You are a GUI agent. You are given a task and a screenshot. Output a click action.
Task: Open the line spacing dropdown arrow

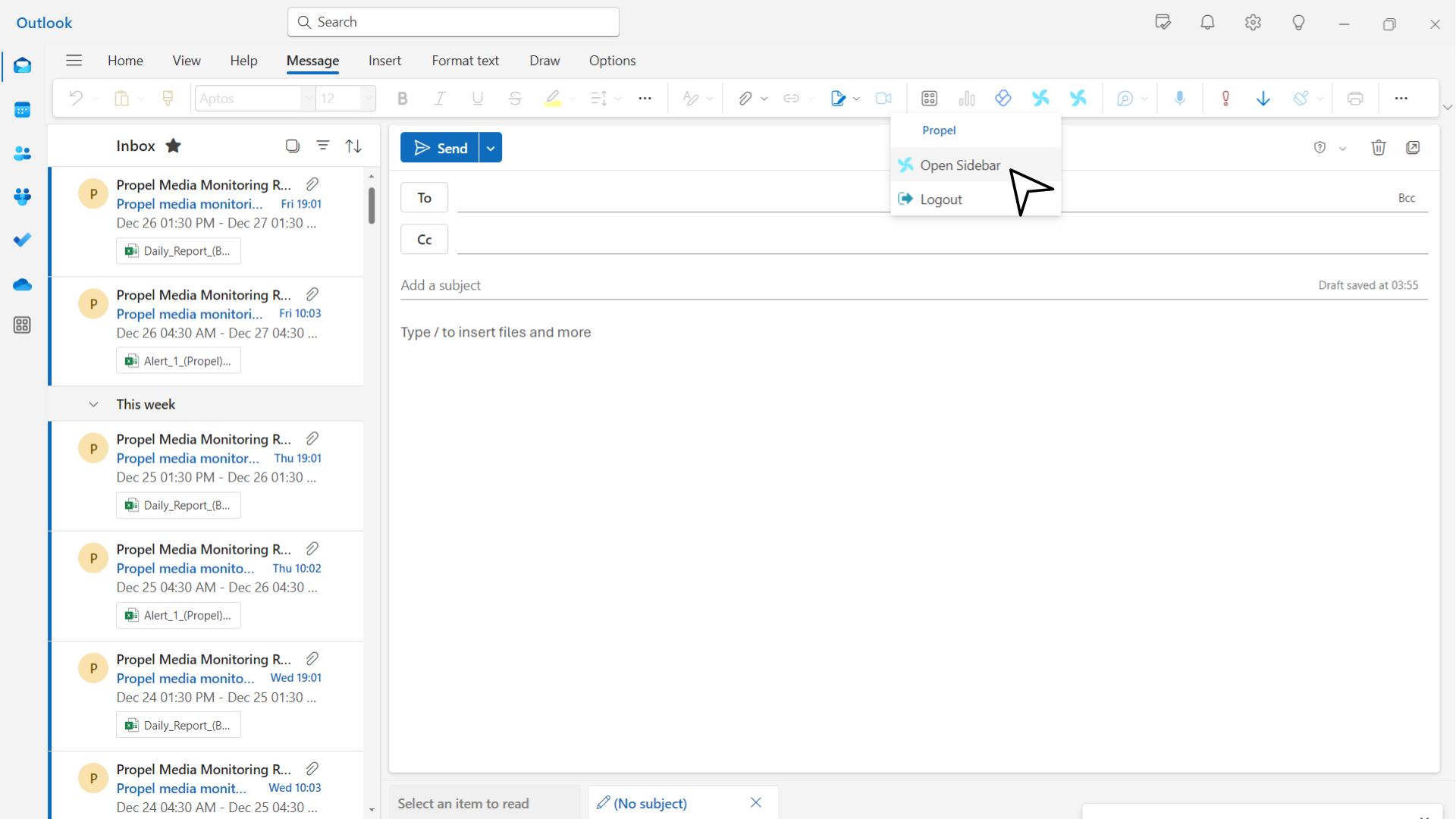point(618,99)
